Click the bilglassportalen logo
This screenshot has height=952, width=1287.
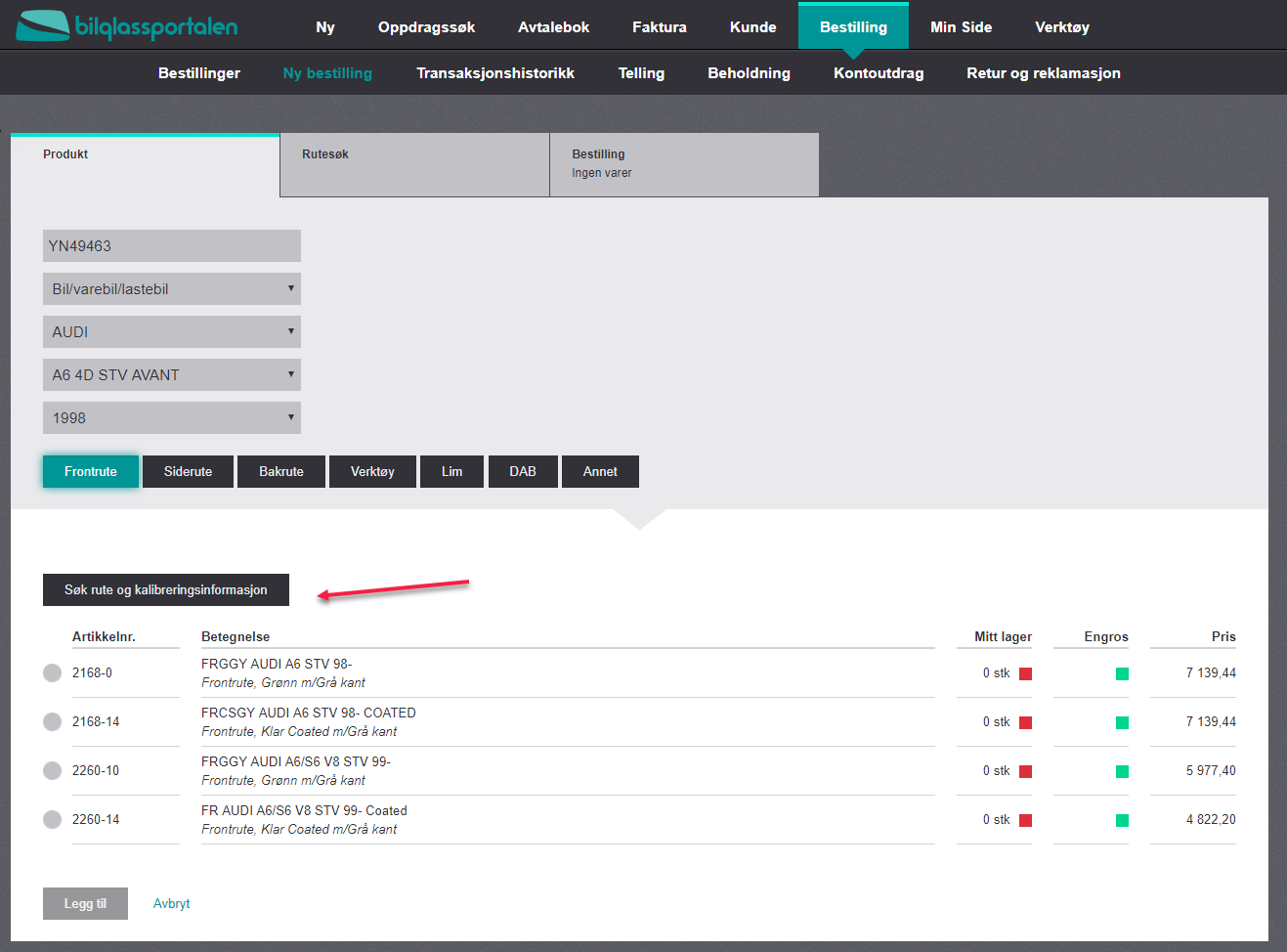pyautogui.click(x=127, y=26)
